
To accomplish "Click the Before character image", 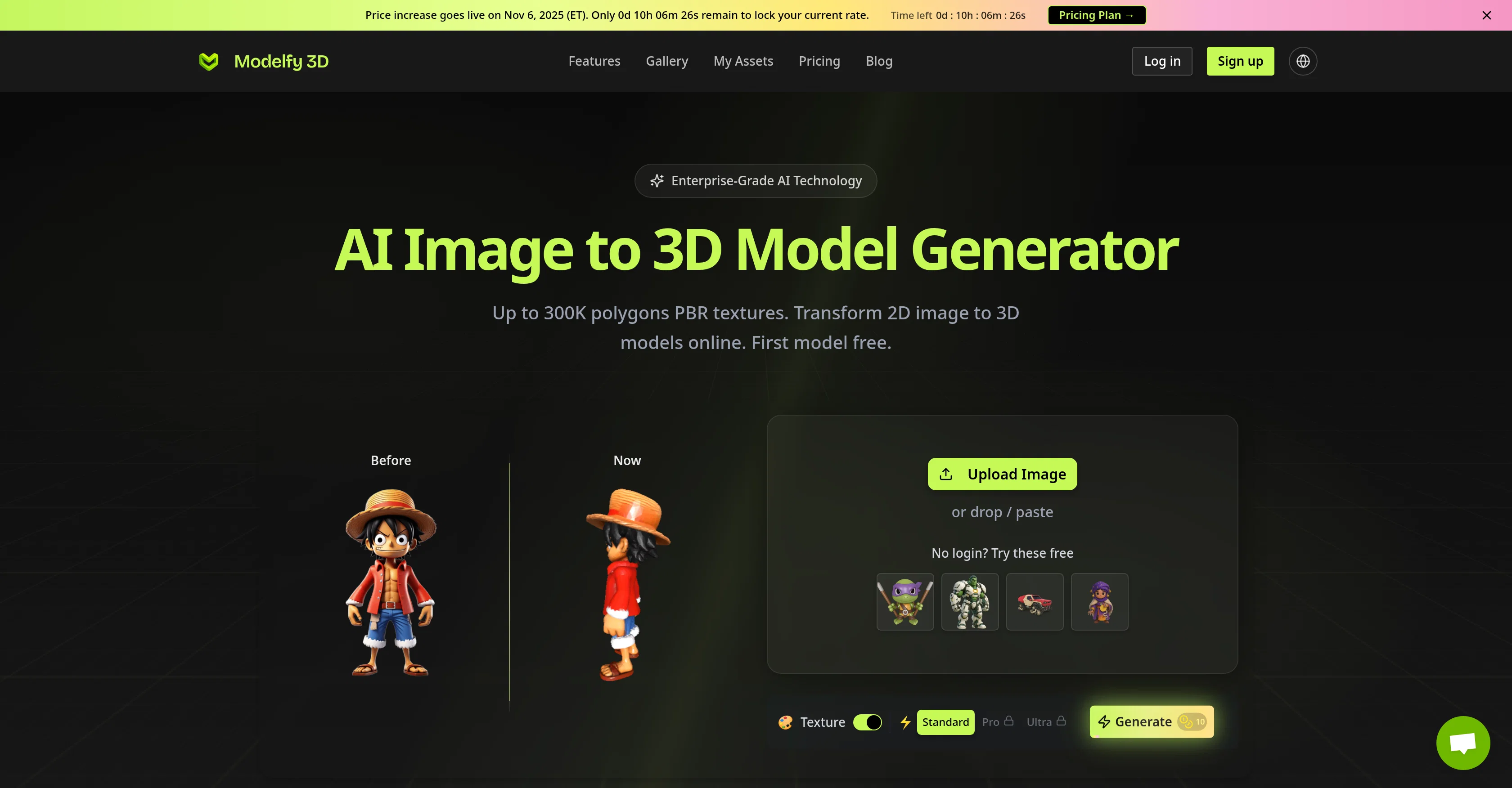I will point(390,582).
